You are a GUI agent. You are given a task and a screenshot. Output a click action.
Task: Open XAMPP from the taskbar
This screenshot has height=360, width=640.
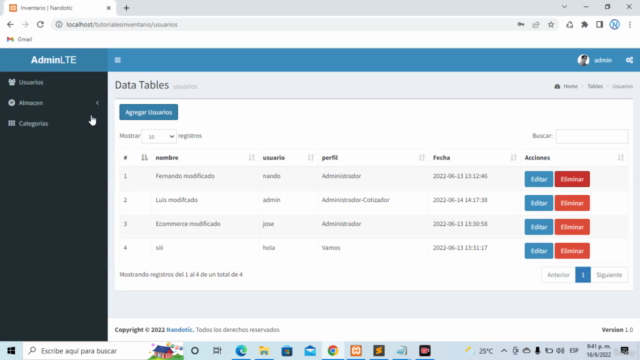[356, 351]
